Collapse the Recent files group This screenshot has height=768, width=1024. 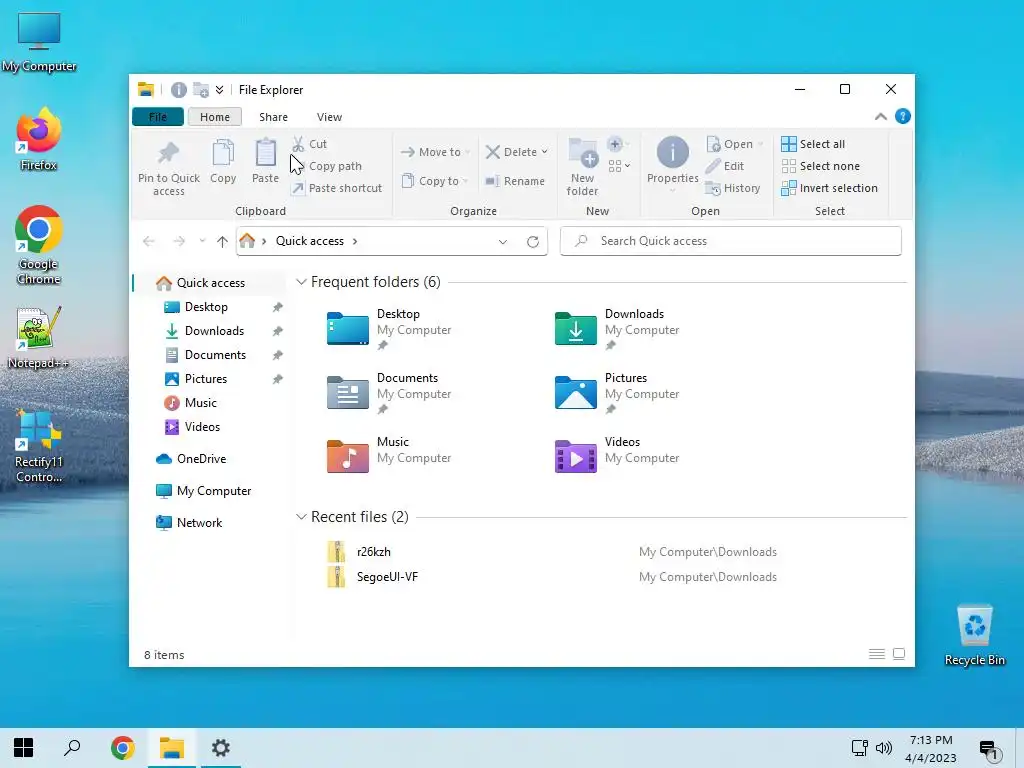[x=301, y=517]
